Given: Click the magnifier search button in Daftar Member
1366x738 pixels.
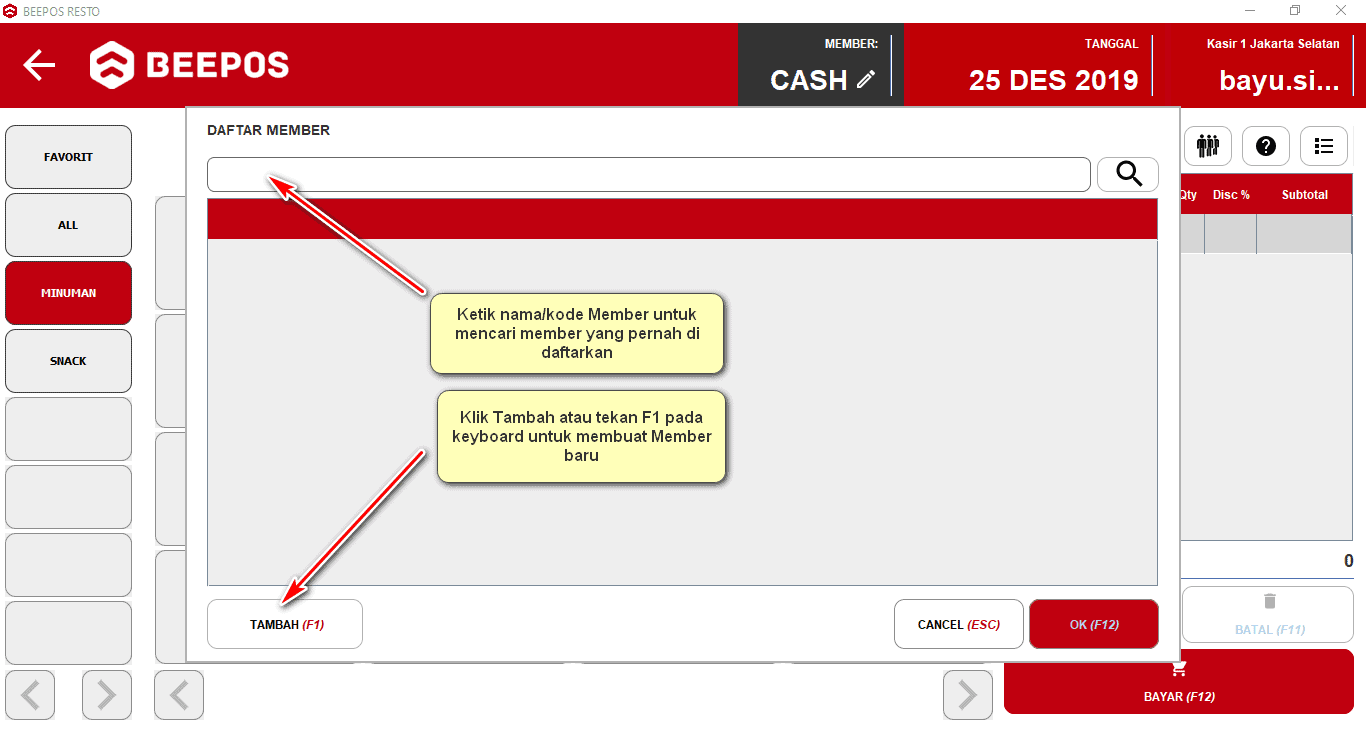Looking at the screenshot, I should (1128, 174).
